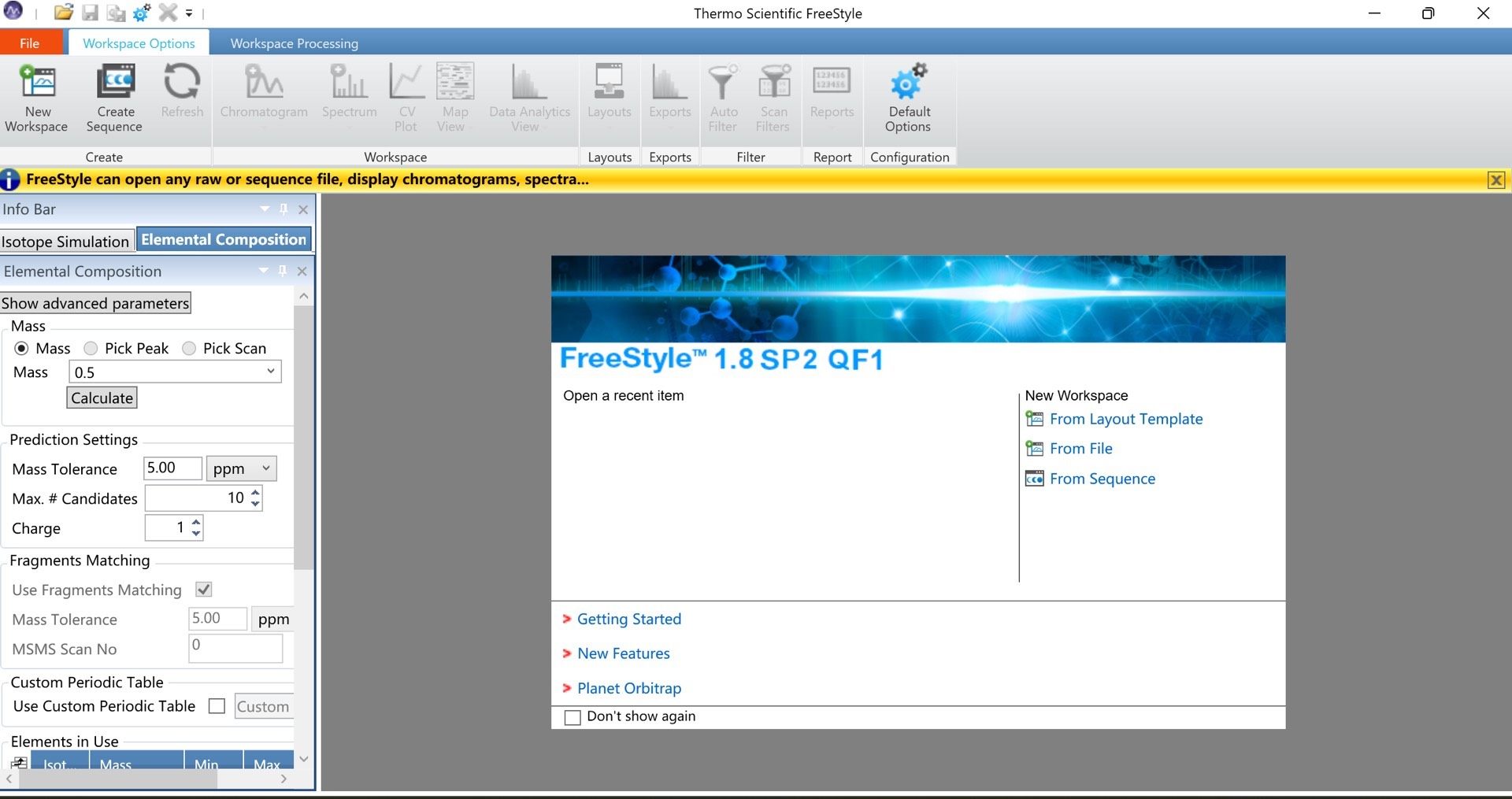Open ppm dropdown under Fragments Matching

tap(272, 620)
